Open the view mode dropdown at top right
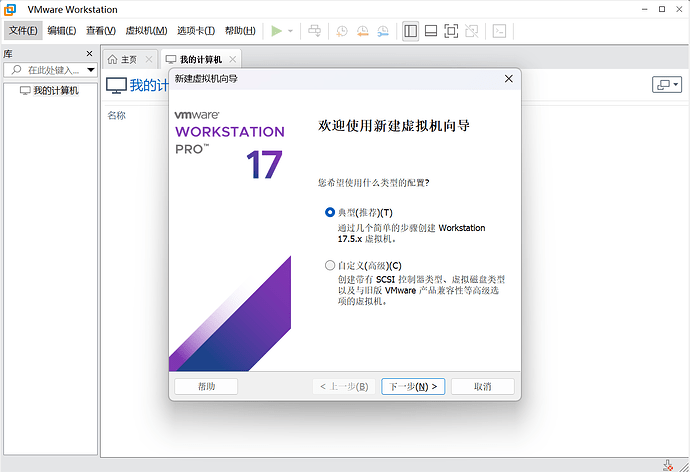 point(667,84)
